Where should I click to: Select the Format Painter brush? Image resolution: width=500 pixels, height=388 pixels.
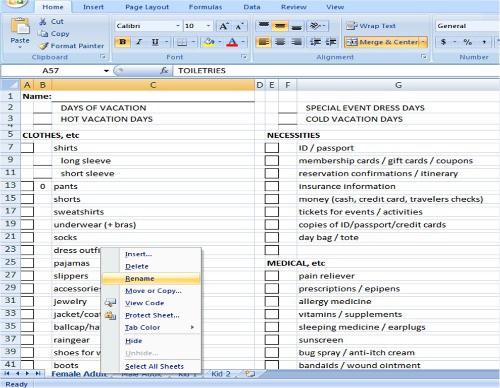point(43,46)
